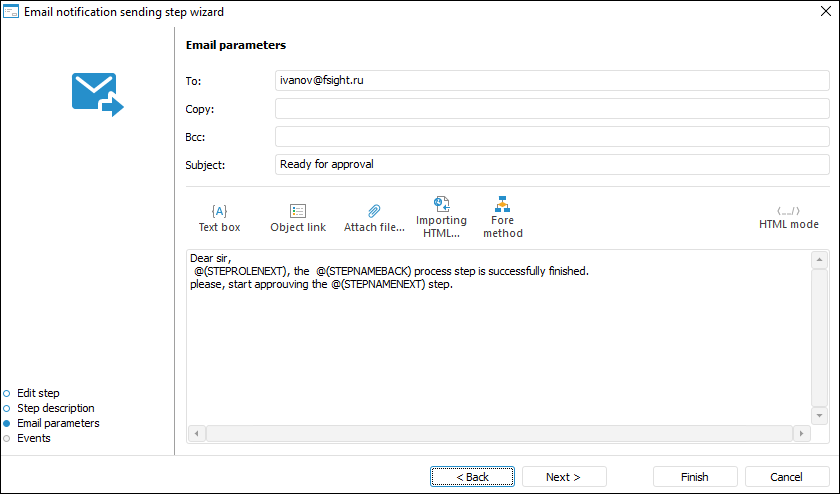Jump to the Events wizard page
The height and width of the screenshot is (494, 840).
(x=33, y=438)
